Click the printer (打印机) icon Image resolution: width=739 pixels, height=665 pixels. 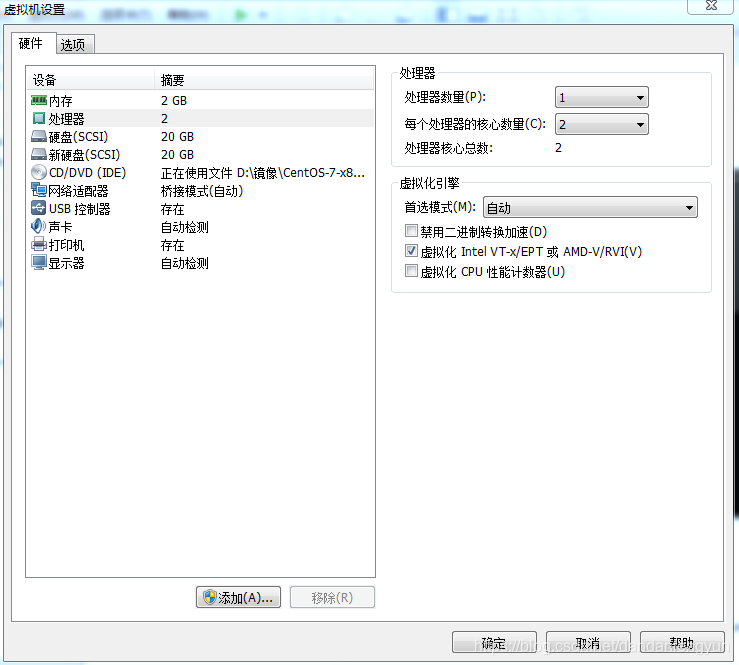[x=39, y=245]
